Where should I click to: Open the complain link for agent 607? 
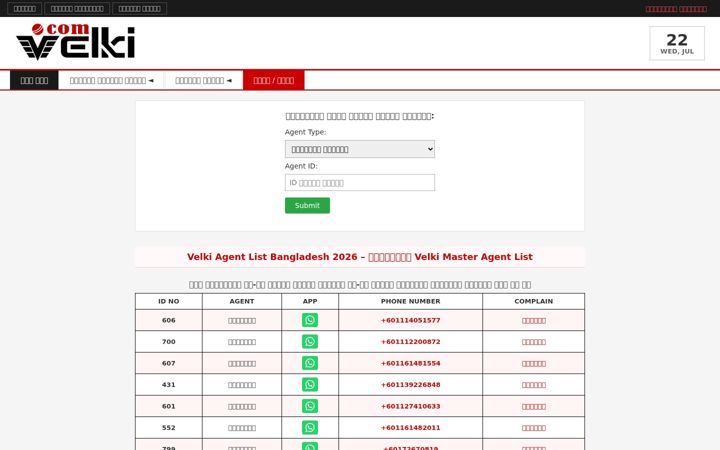click(x=534, y=364)
